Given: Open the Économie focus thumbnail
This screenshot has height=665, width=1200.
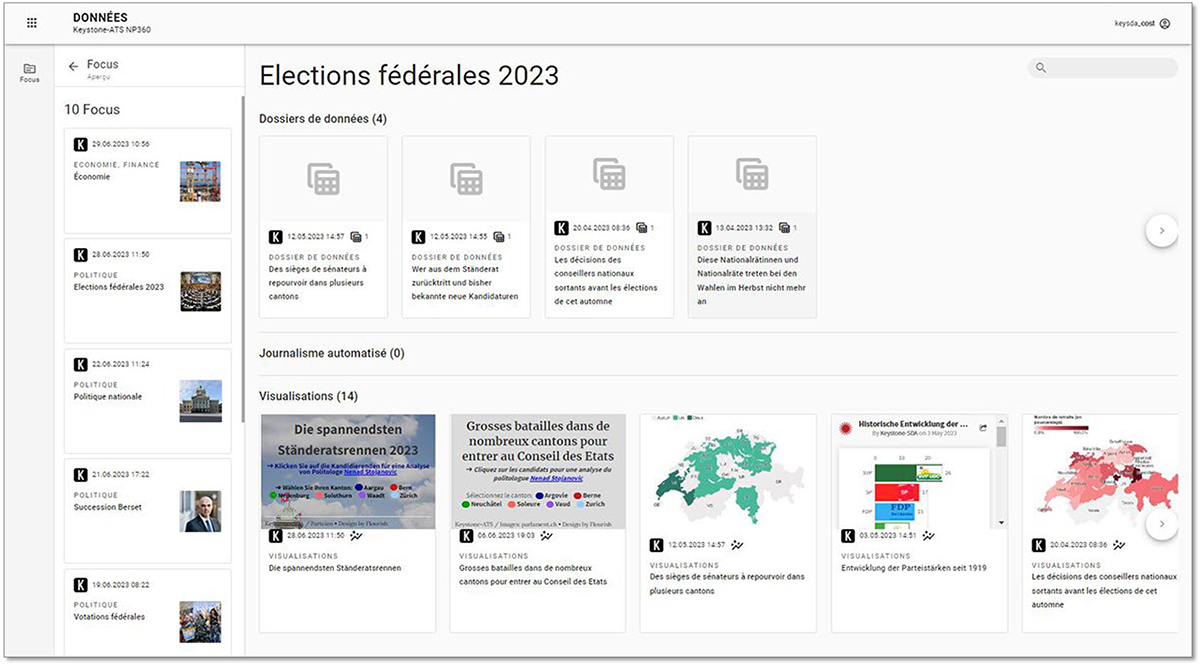Looking at the screenshot, I should coord(200,181).
